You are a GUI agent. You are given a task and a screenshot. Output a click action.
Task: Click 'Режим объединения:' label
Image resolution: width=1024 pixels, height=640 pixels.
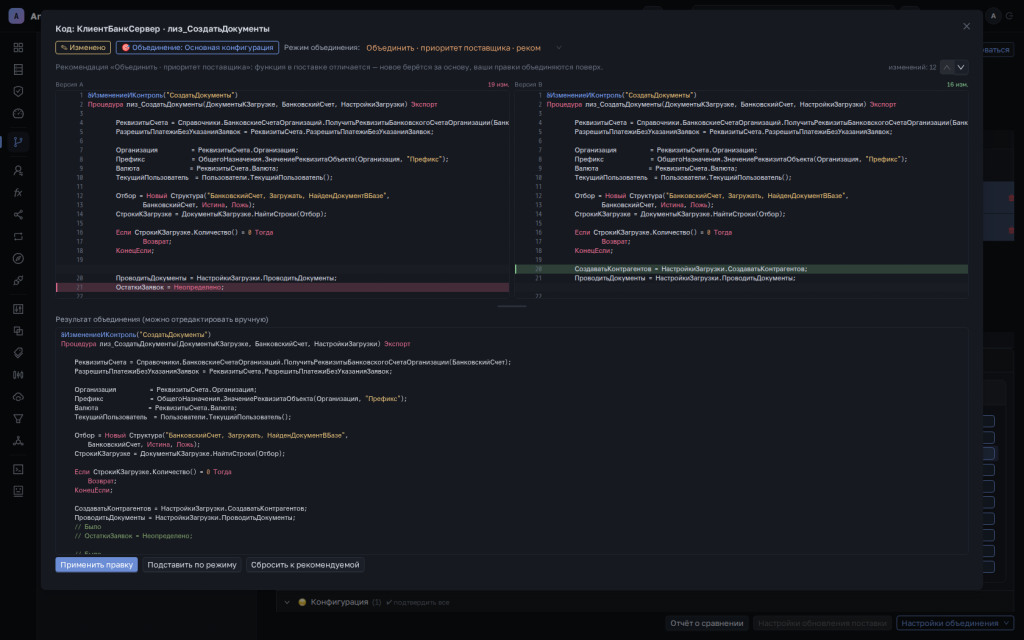click(x=322, y=48)
